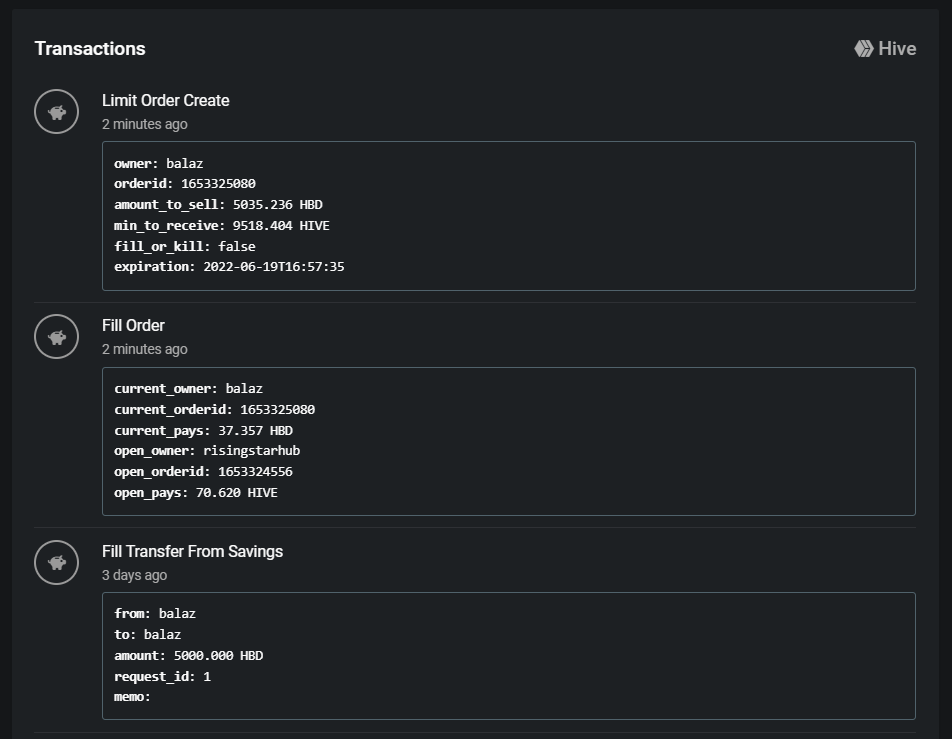
Task: Click the 2 minutes ago timestamp under Fill Order
Action: (144, 349)
